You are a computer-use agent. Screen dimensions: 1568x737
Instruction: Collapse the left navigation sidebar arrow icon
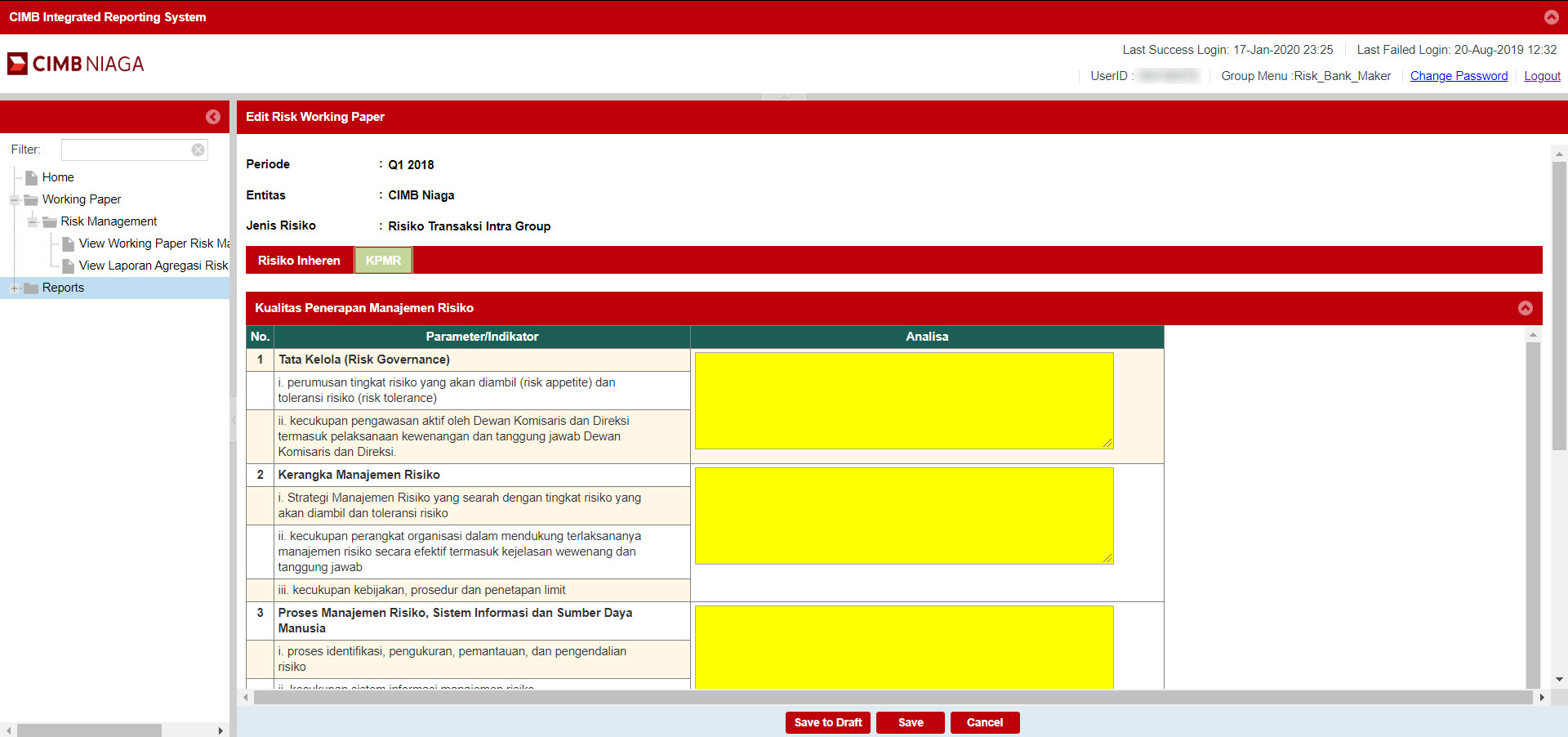(212, 117)
